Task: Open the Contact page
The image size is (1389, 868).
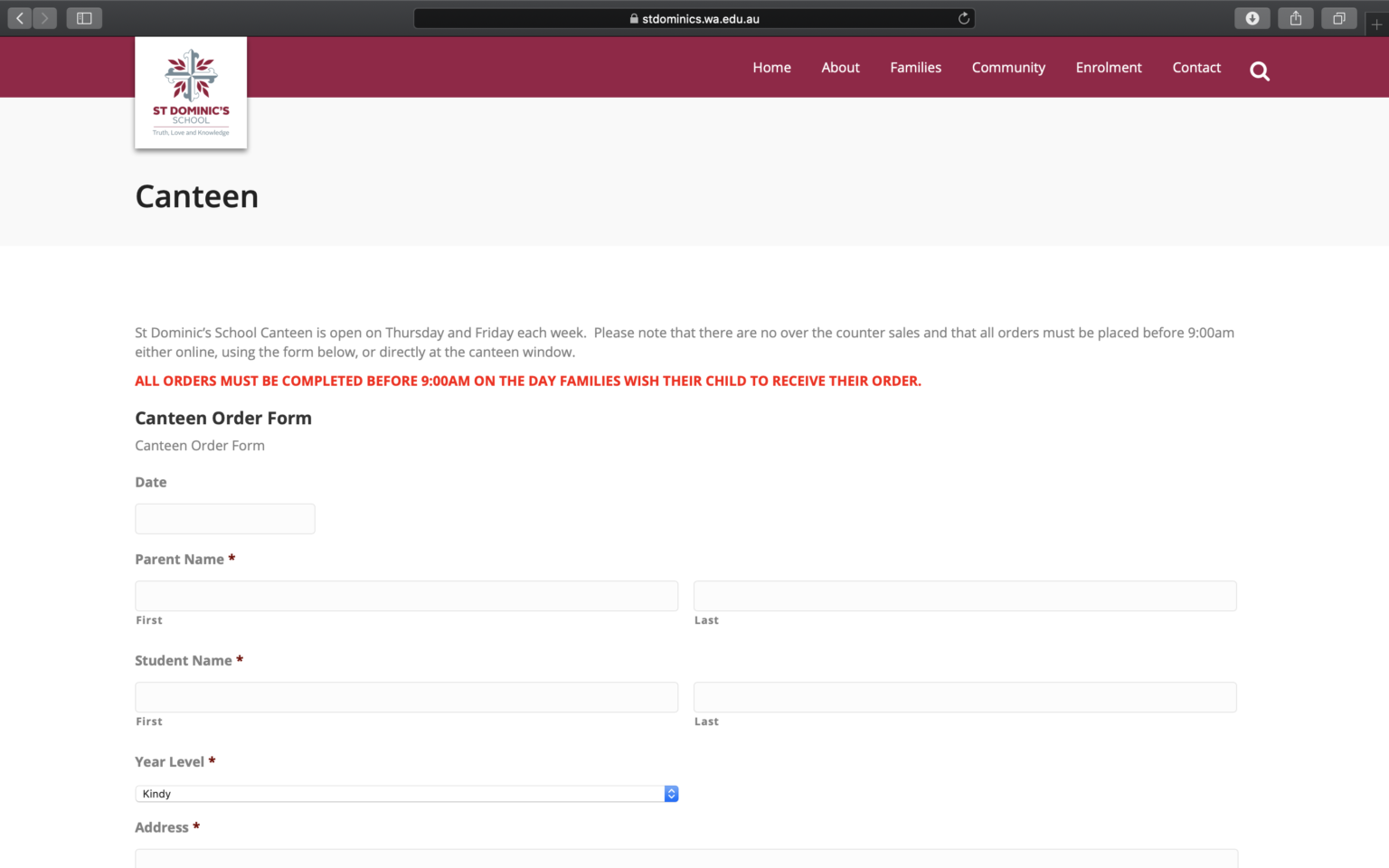Action: pos(1196,67)
